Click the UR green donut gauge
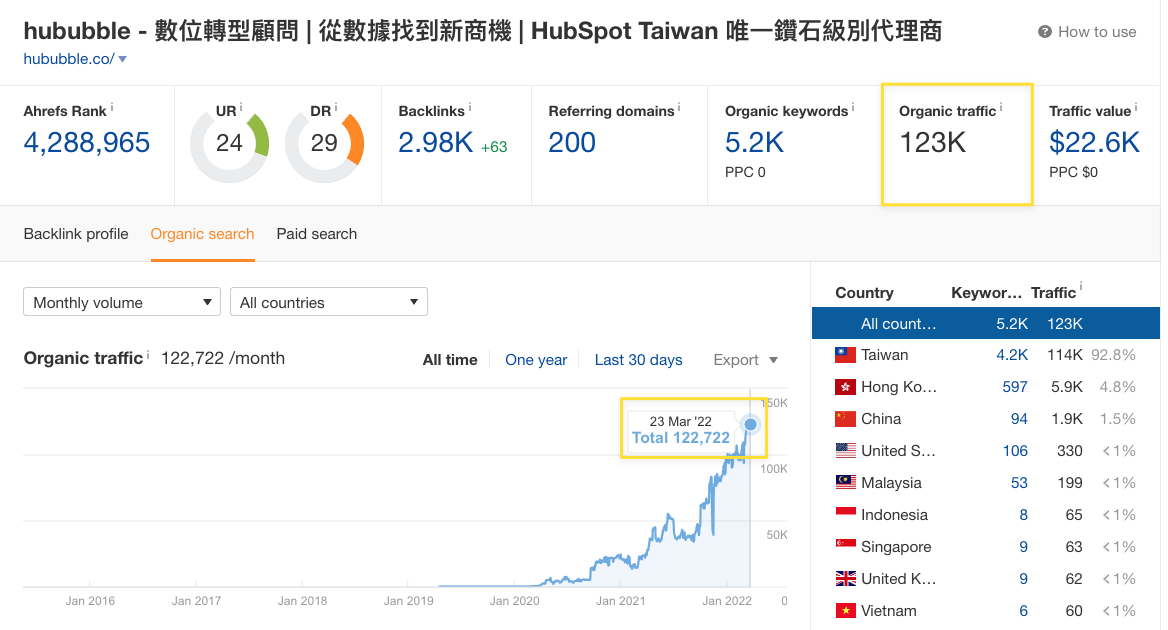Screen dimensions: 1168x630 [229, 144]
